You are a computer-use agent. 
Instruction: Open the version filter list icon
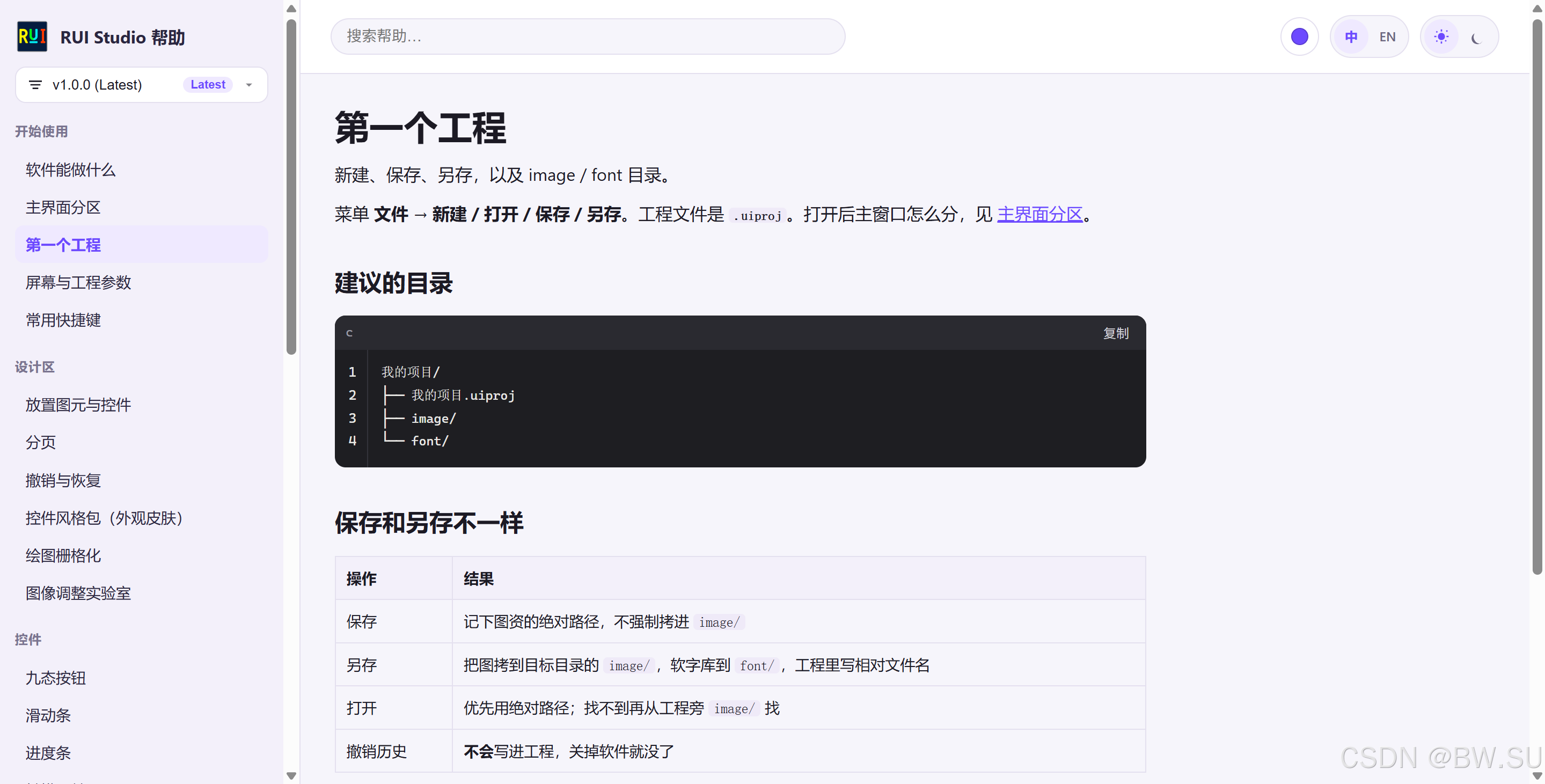coord(35,85)
